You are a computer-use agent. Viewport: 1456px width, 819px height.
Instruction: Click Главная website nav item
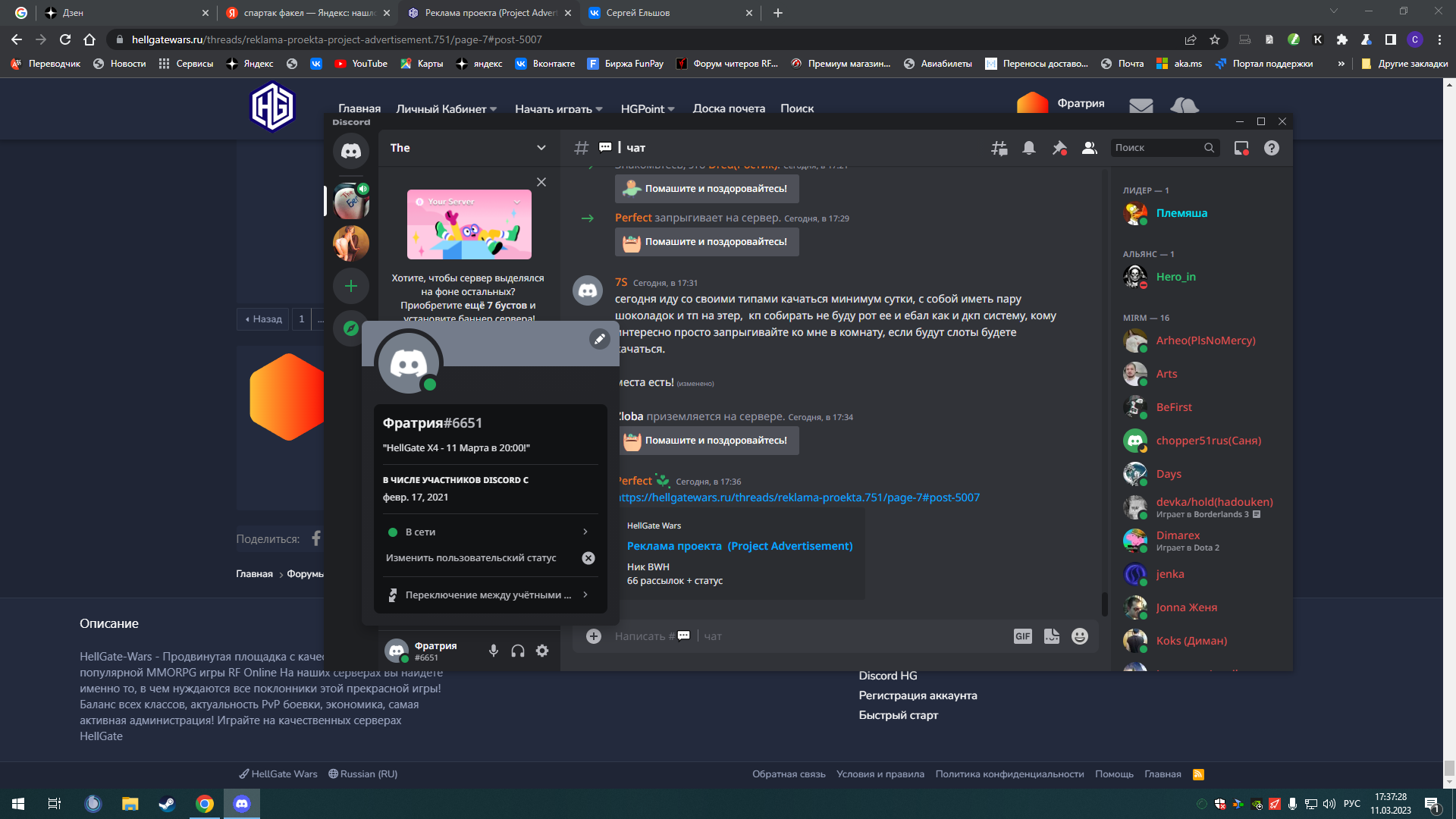pos(359,109)
